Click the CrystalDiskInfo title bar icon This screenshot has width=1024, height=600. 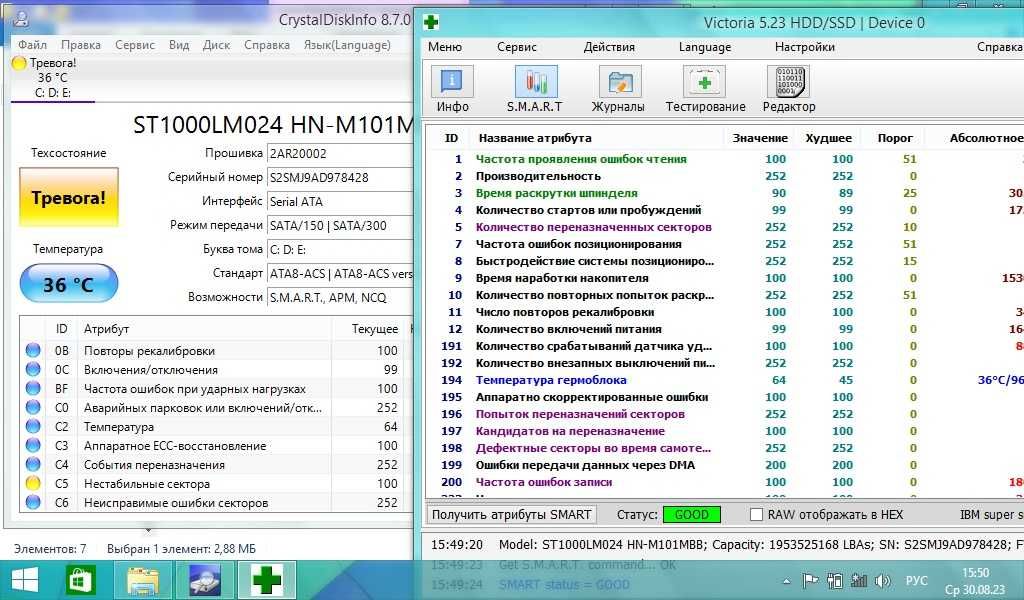(21, 18)
